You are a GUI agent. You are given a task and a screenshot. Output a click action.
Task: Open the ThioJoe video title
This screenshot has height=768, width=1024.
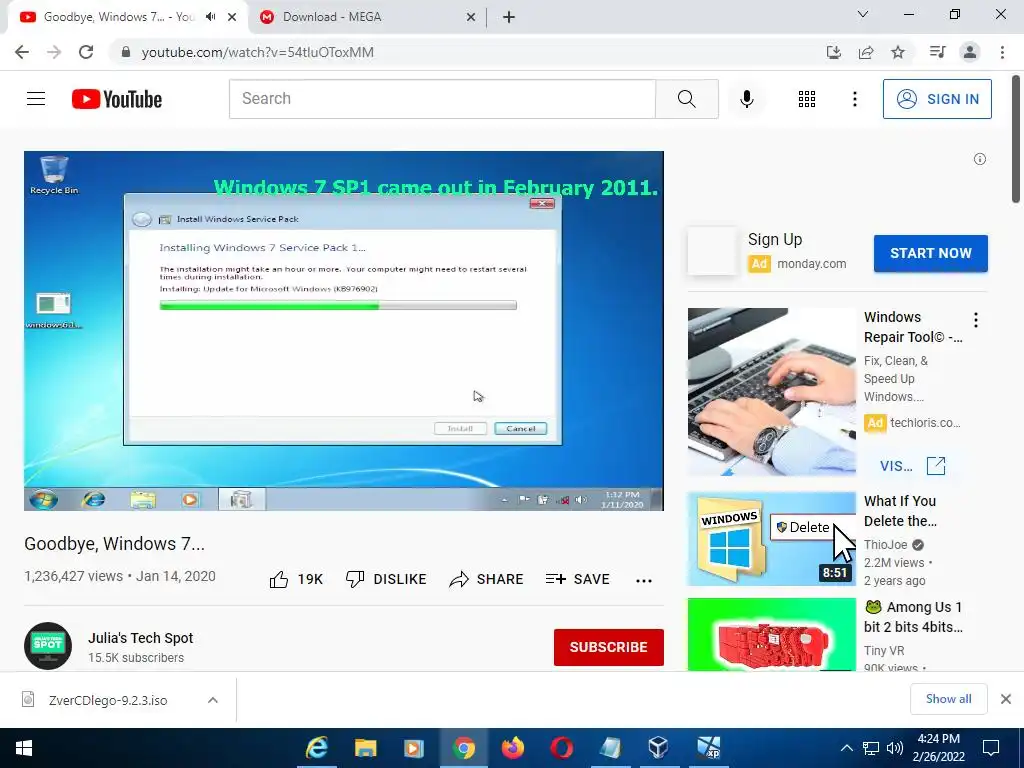point(900,511)
